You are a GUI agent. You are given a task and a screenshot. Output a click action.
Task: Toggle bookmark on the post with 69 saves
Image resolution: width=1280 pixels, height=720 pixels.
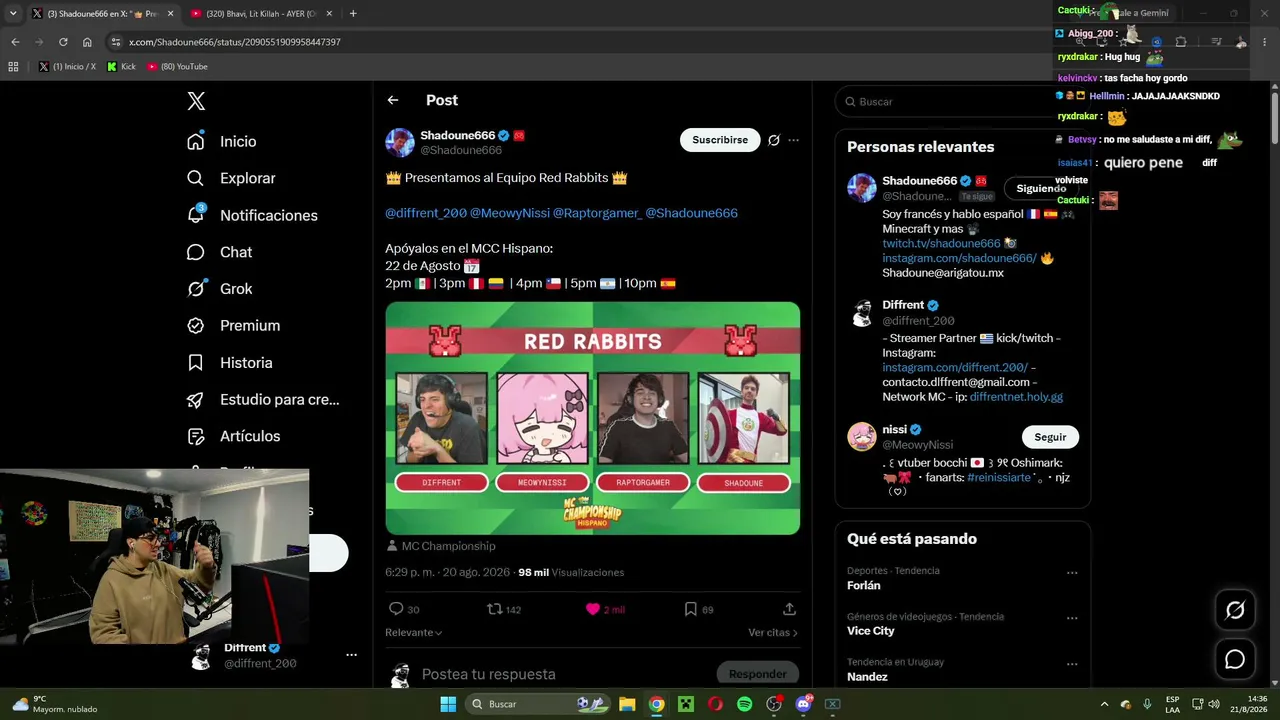point(691,609)
